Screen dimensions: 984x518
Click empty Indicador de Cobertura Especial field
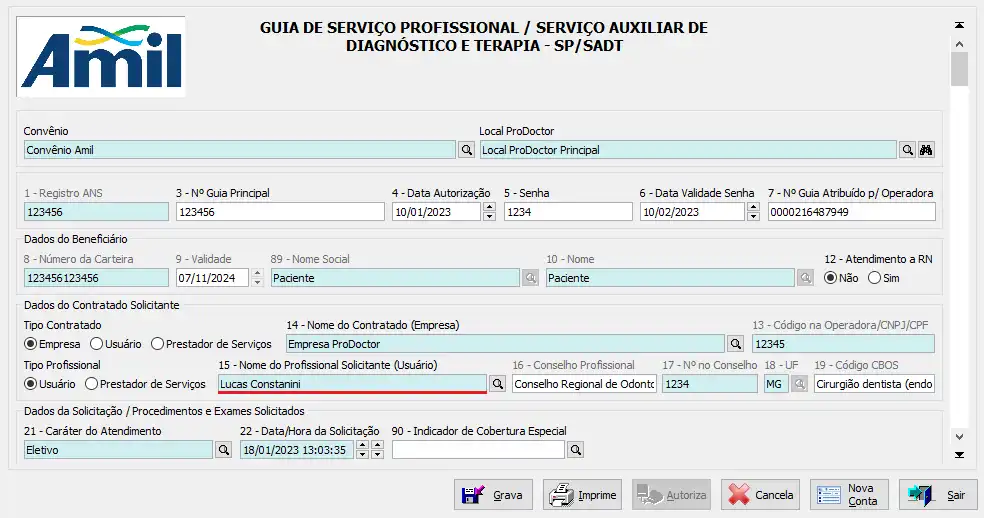pyautogui.click(x=479, y=450)
